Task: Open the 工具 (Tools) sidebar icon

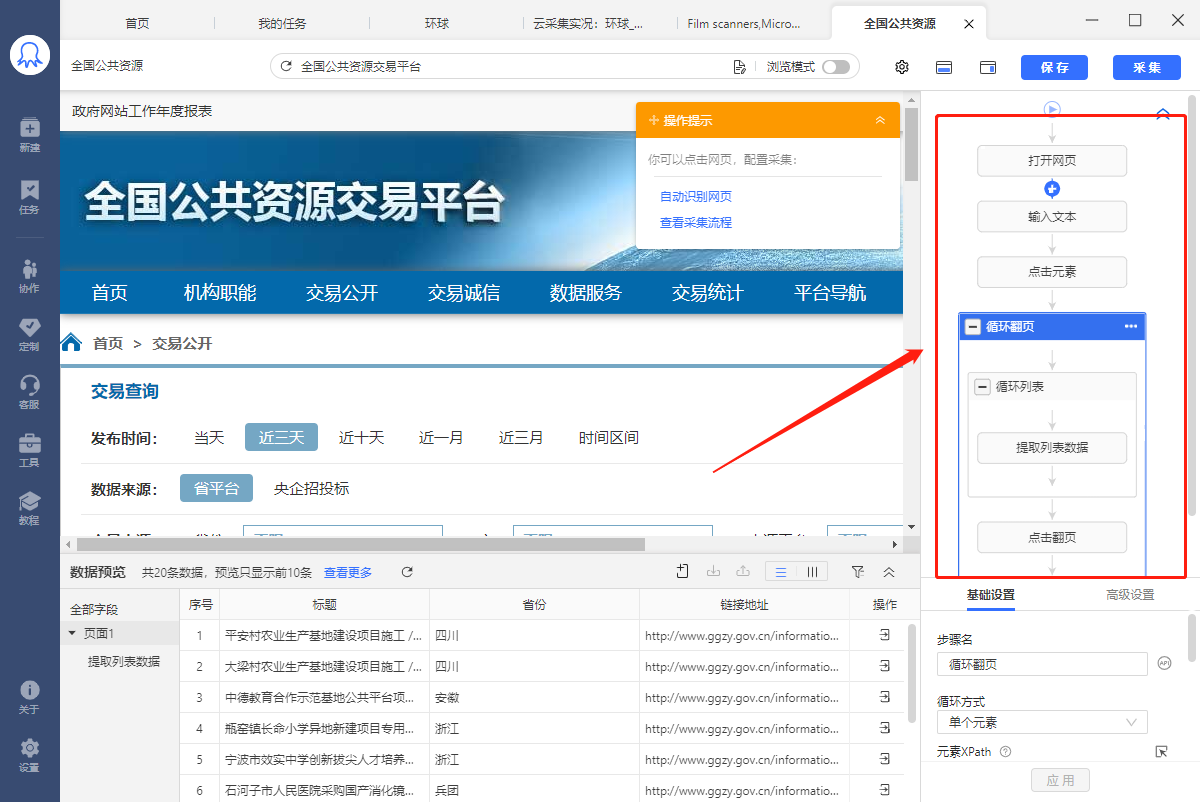Action: click(29, 450)
